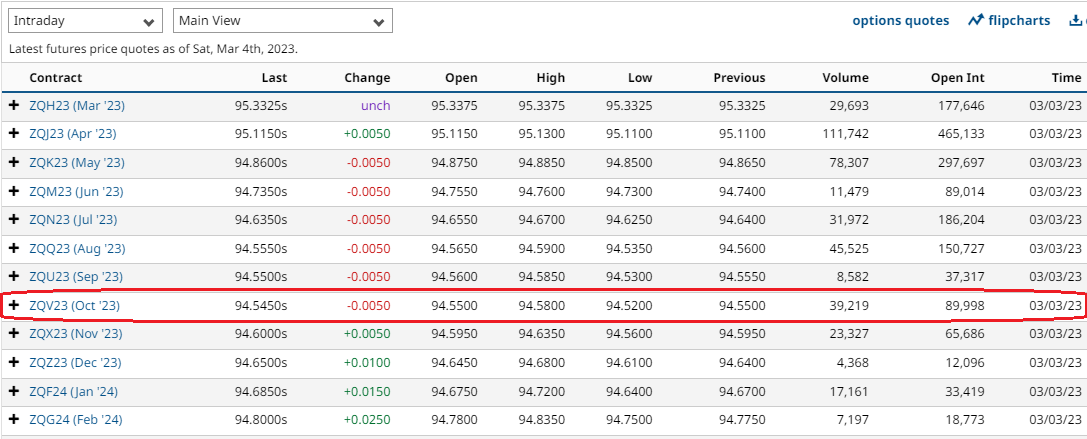Open the Intraday dropdown
Image resolution: width=1087 pixels, height=439 pixels.
[85, 21]
